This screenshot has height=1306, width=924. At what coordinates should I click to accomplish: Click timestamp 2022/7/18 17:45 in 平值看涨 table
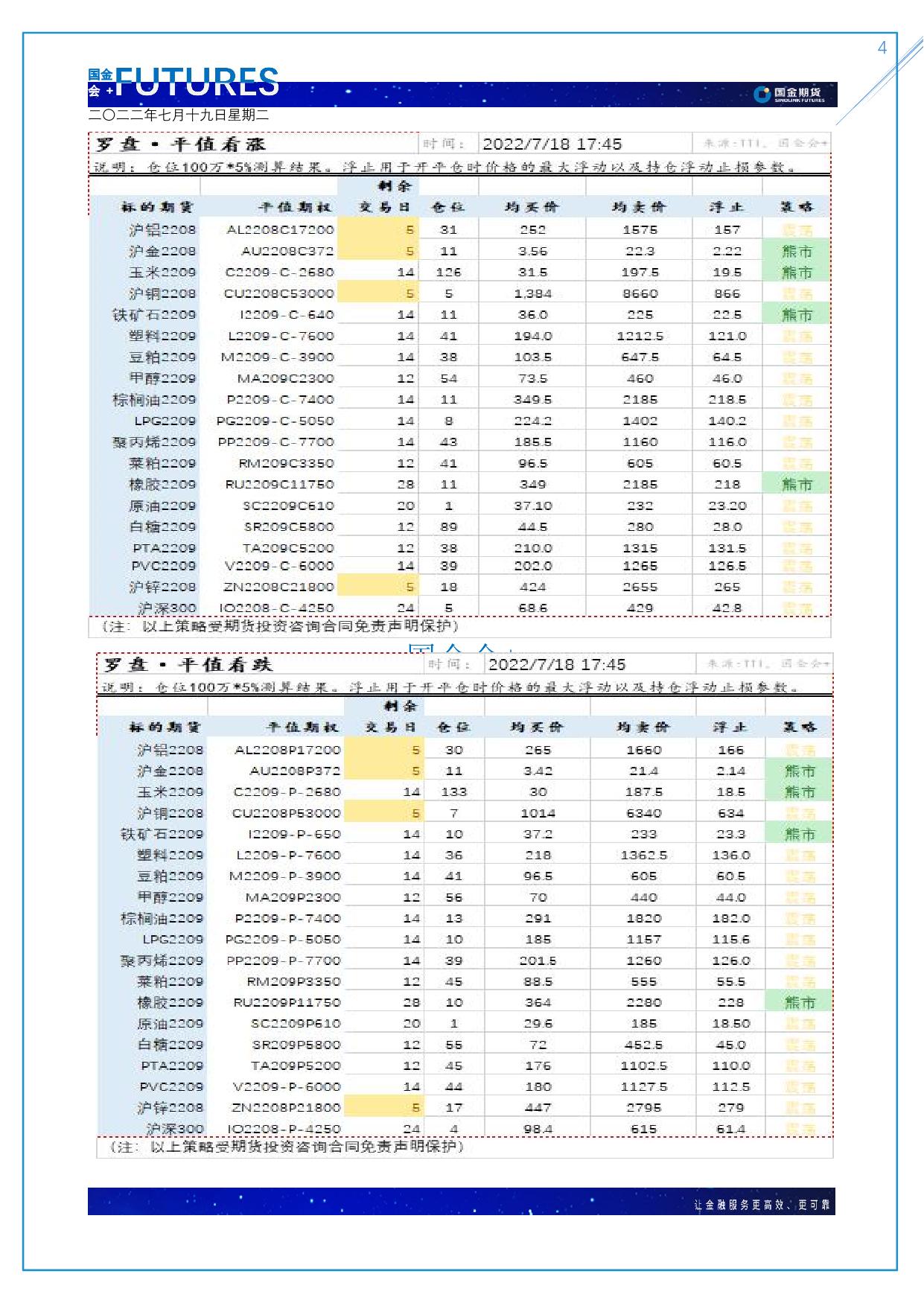point(552,144)
